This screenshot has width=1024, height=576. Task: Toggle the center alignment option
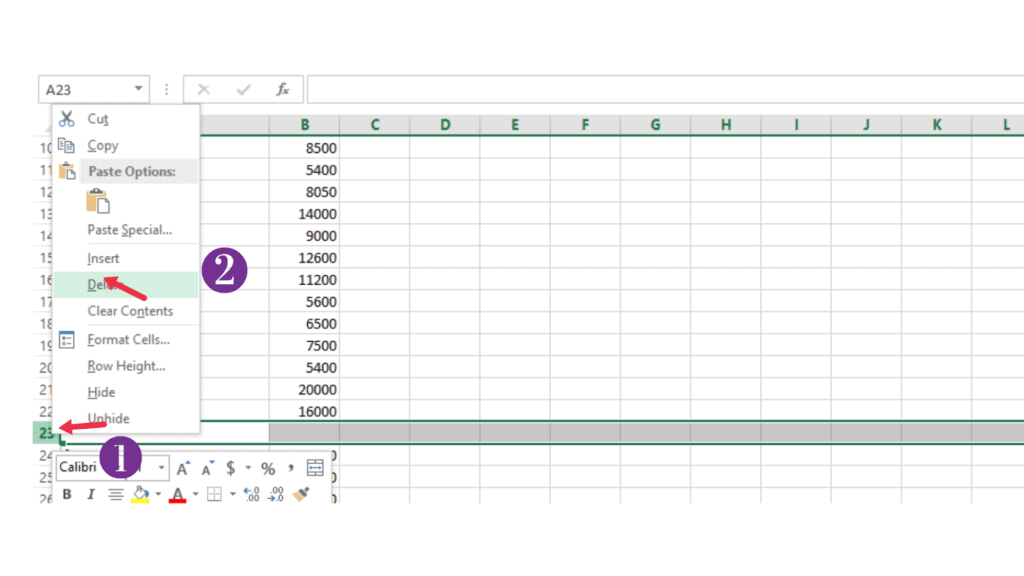coord(114,493)
